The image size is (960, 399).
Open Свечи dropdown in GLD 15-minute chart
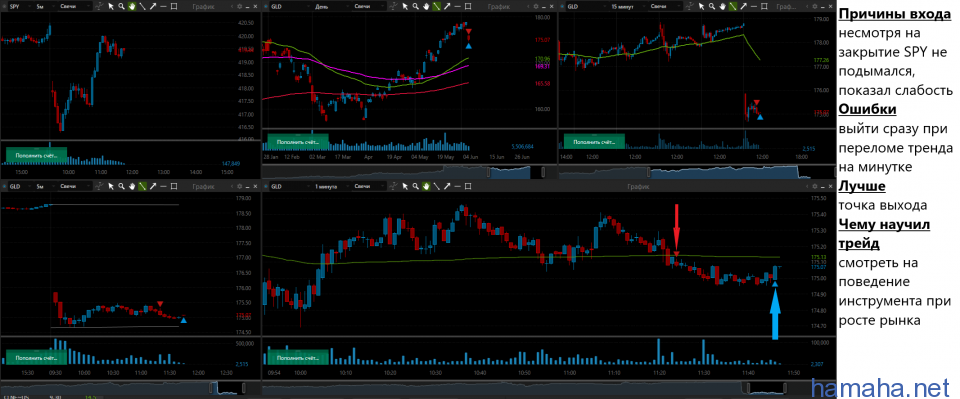coord(665,6)
